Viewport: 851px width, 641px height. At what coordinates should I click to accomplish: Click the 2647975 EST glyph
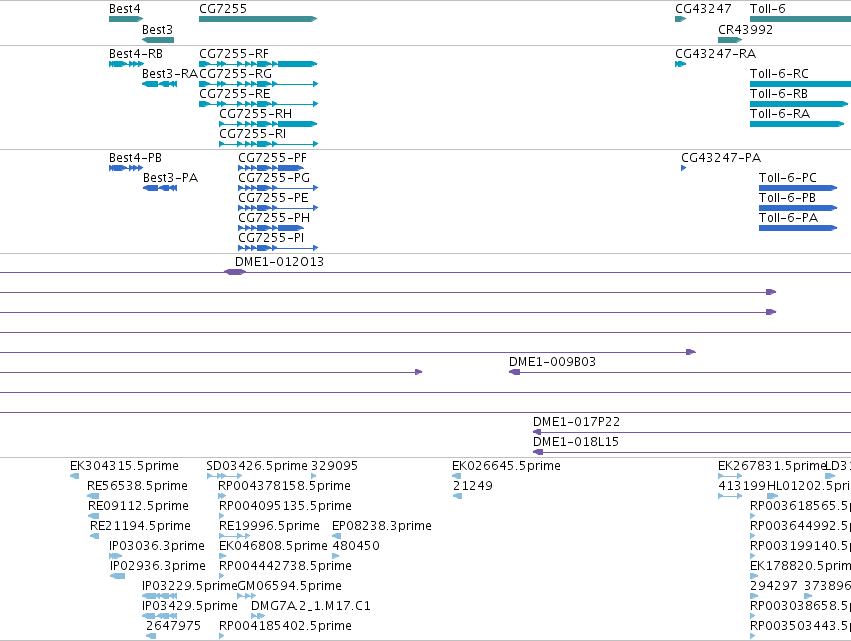(151, 636)
